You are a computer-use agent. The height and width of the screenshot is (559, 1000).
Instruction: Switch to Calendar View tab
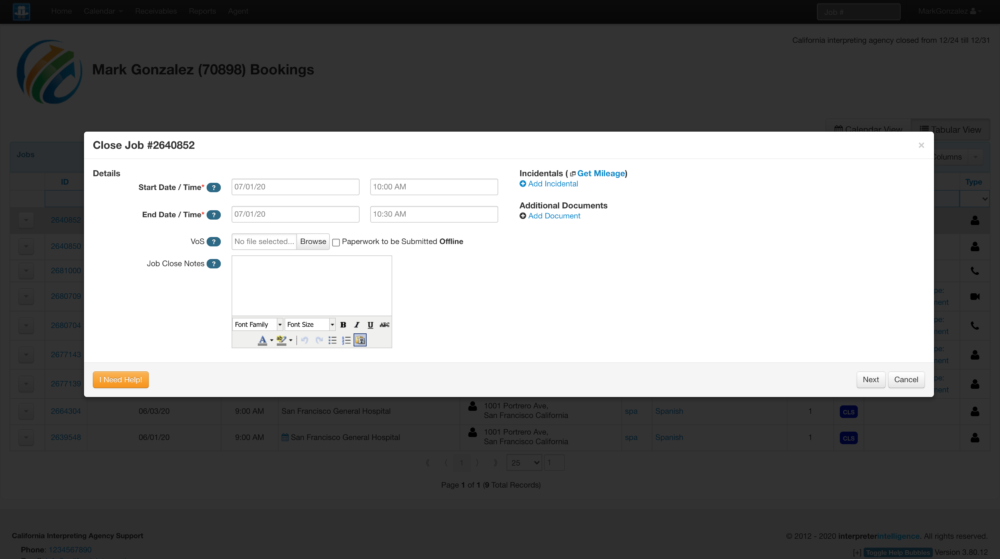pos(868,129)
